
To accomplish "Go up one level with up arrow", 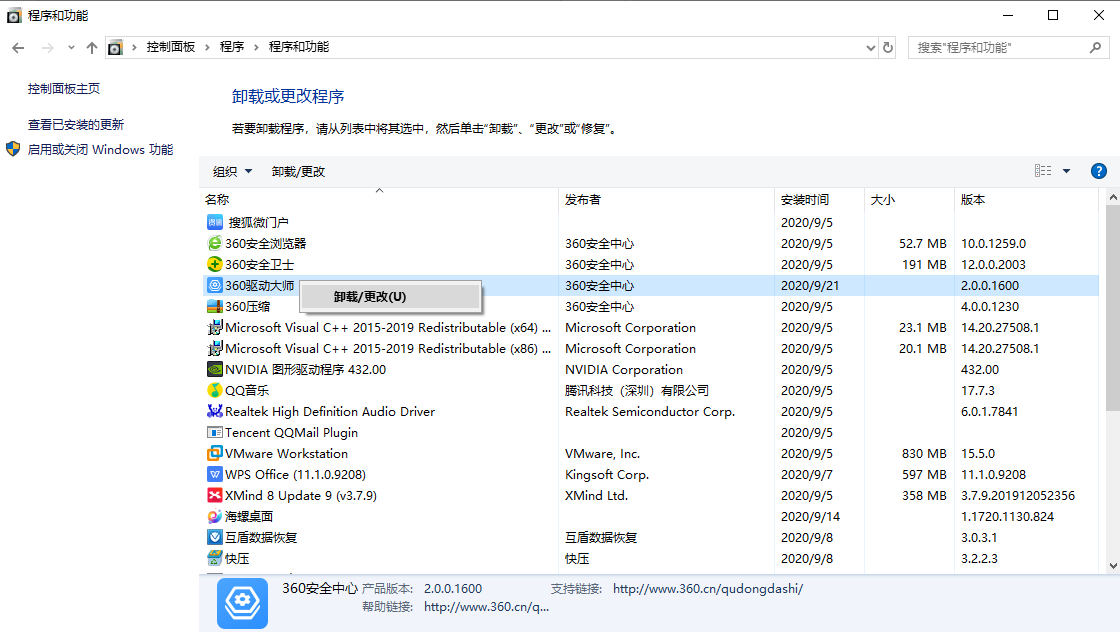I will pos(91,48).
